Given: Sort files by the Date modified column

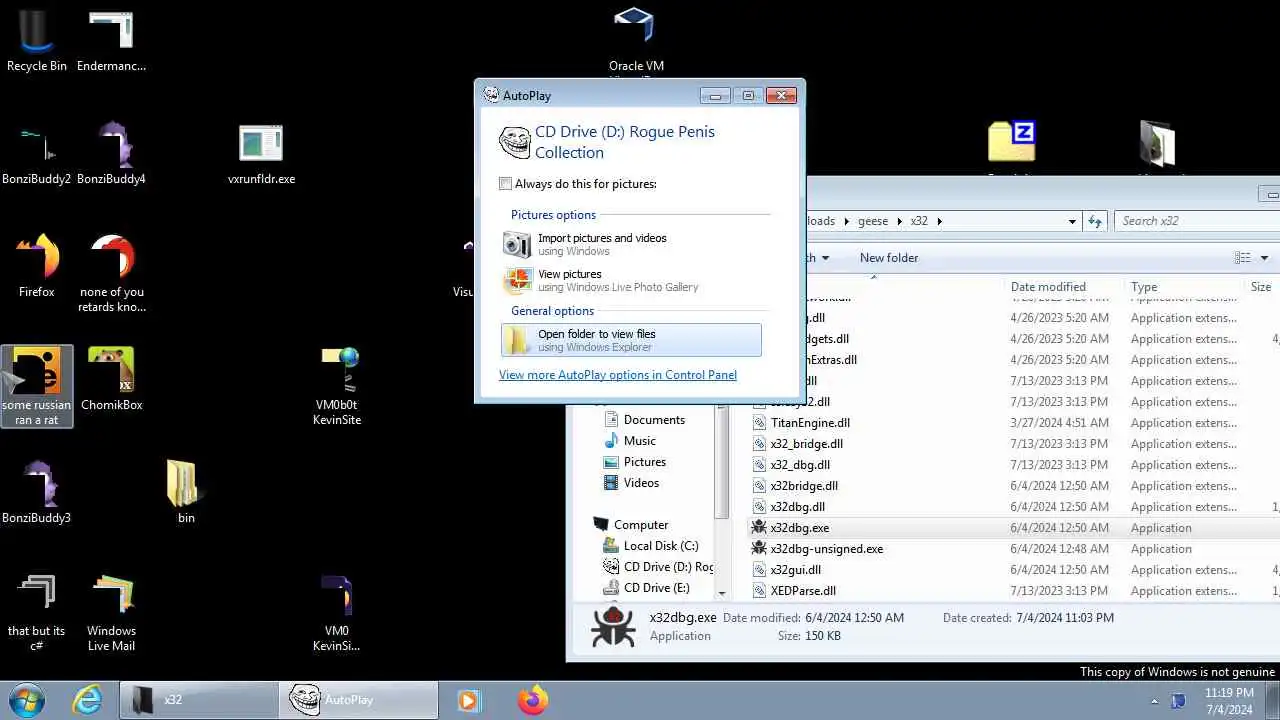Looking at the screenshot, I should [1062, 287].
